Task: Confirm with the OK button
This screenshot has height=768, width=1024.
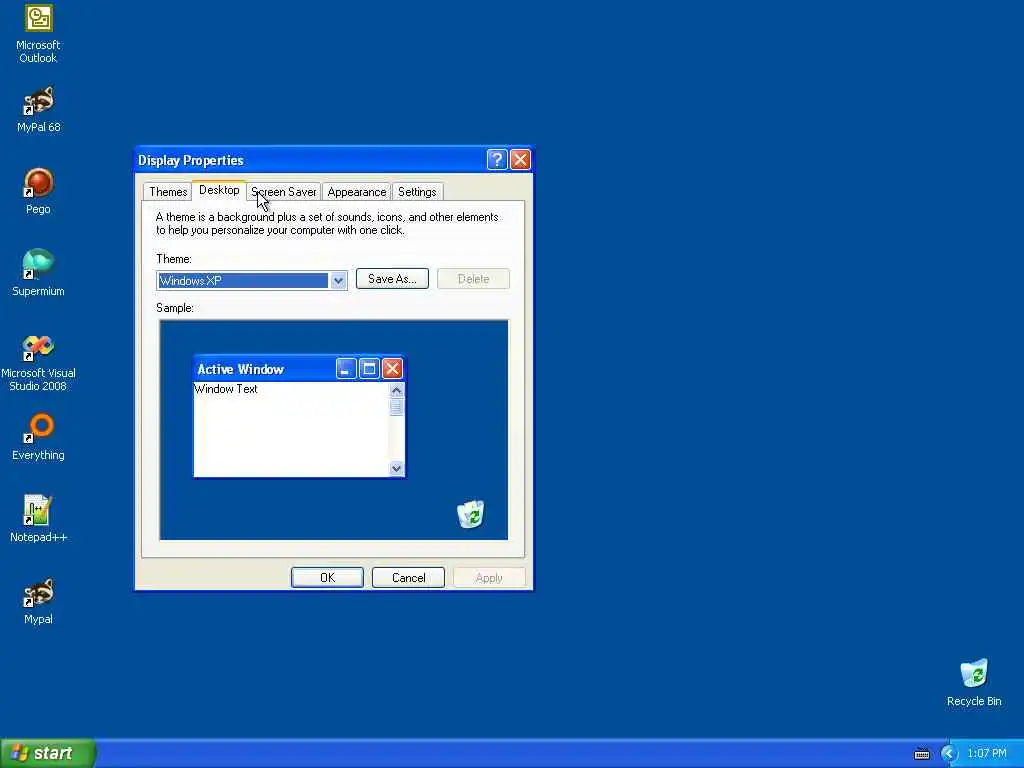Action: [327, 577]
